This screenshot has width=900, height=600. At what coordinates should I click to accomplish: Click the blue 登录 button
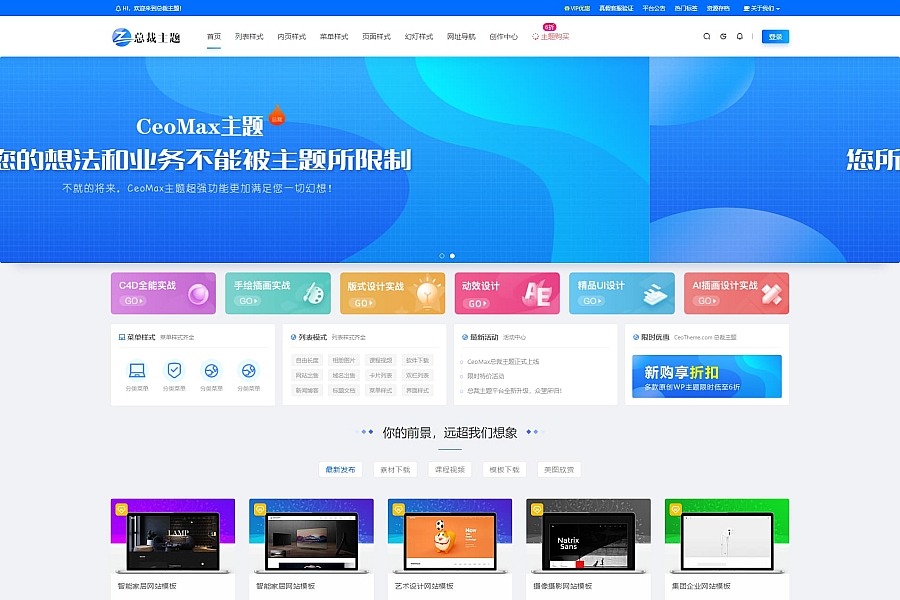[x=775, y=37]
